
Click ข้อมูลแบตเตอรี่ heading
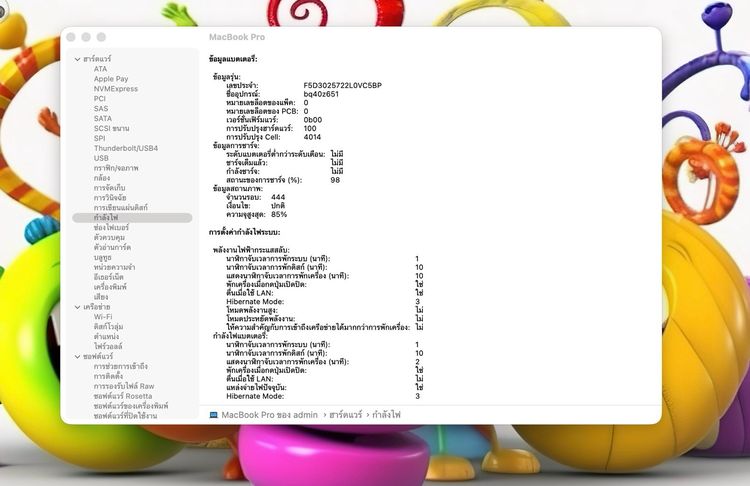click(x=233, y=59)
